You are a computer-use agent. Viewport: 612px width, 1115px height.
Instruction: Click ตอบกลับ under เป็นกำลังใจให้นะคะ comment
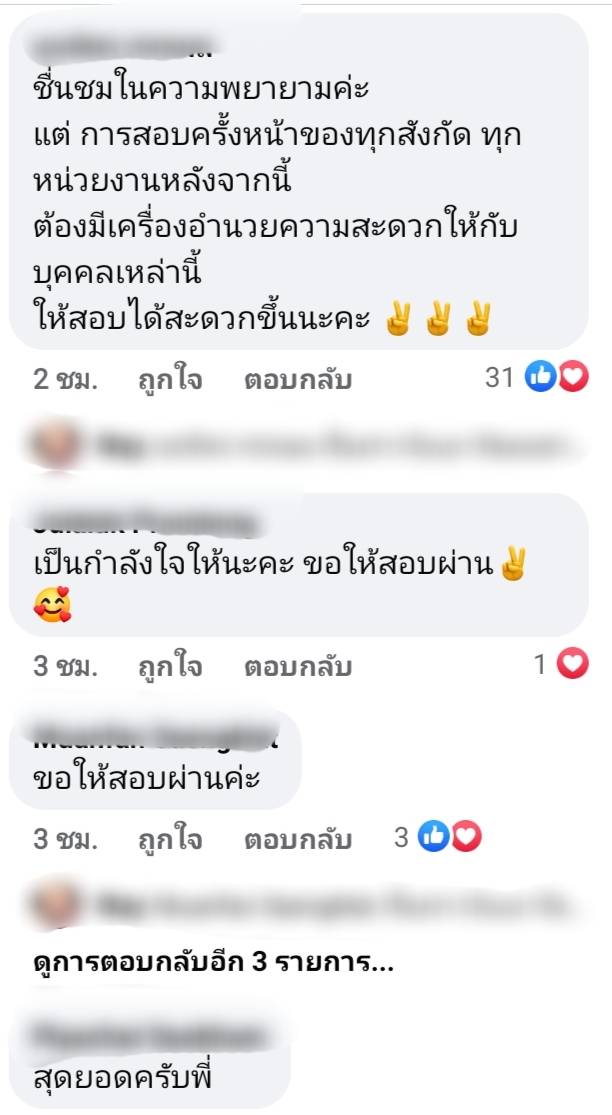(298, 667)
